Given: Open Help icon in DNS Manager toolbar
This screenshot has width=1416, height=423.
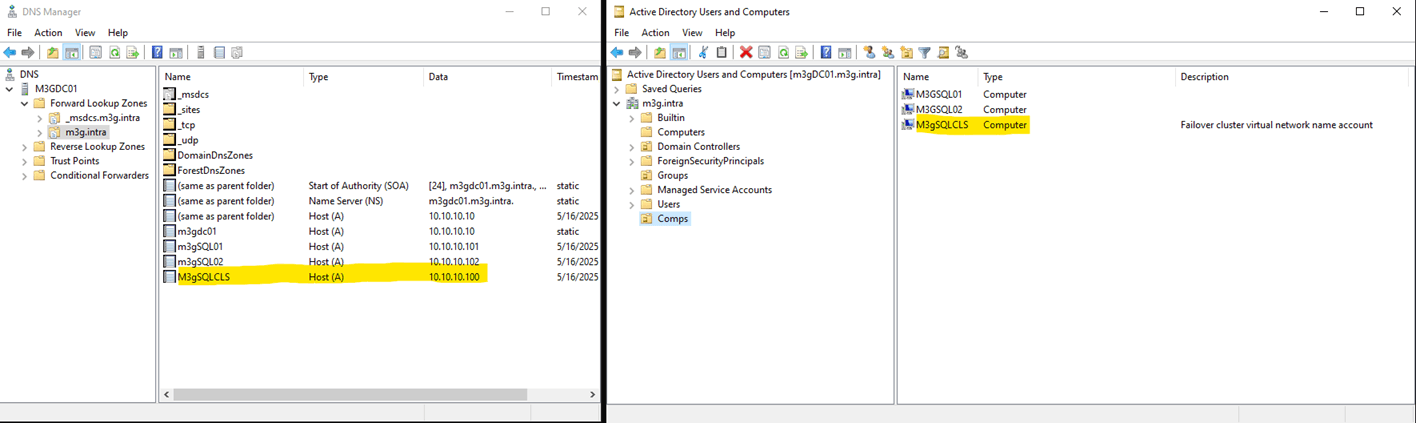Looking at the screenshot, I should [157, 52].
